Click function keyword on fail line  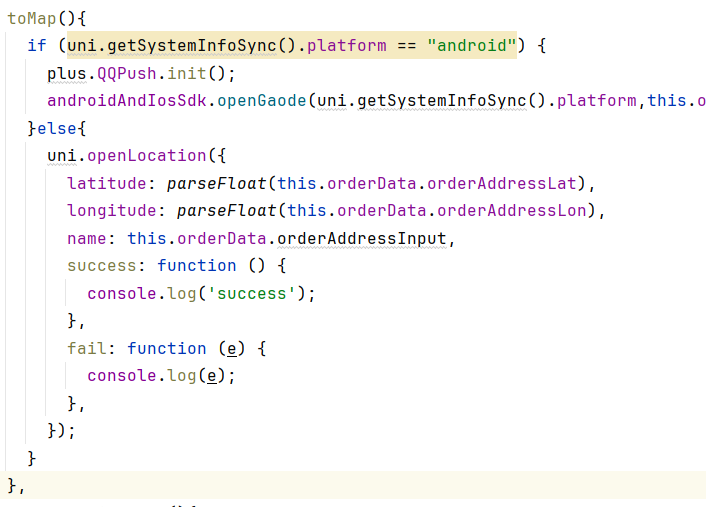[x=167, y=349]
